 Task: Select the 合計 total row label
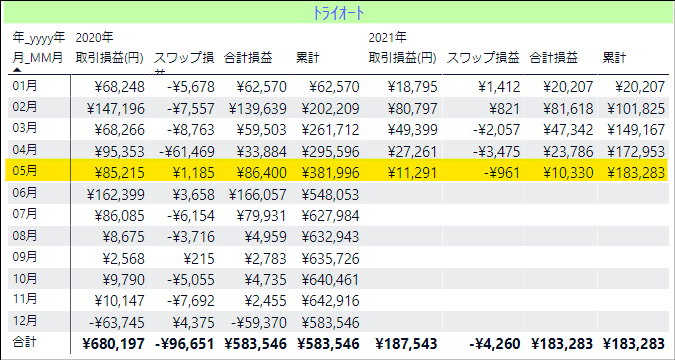(25, 342)
